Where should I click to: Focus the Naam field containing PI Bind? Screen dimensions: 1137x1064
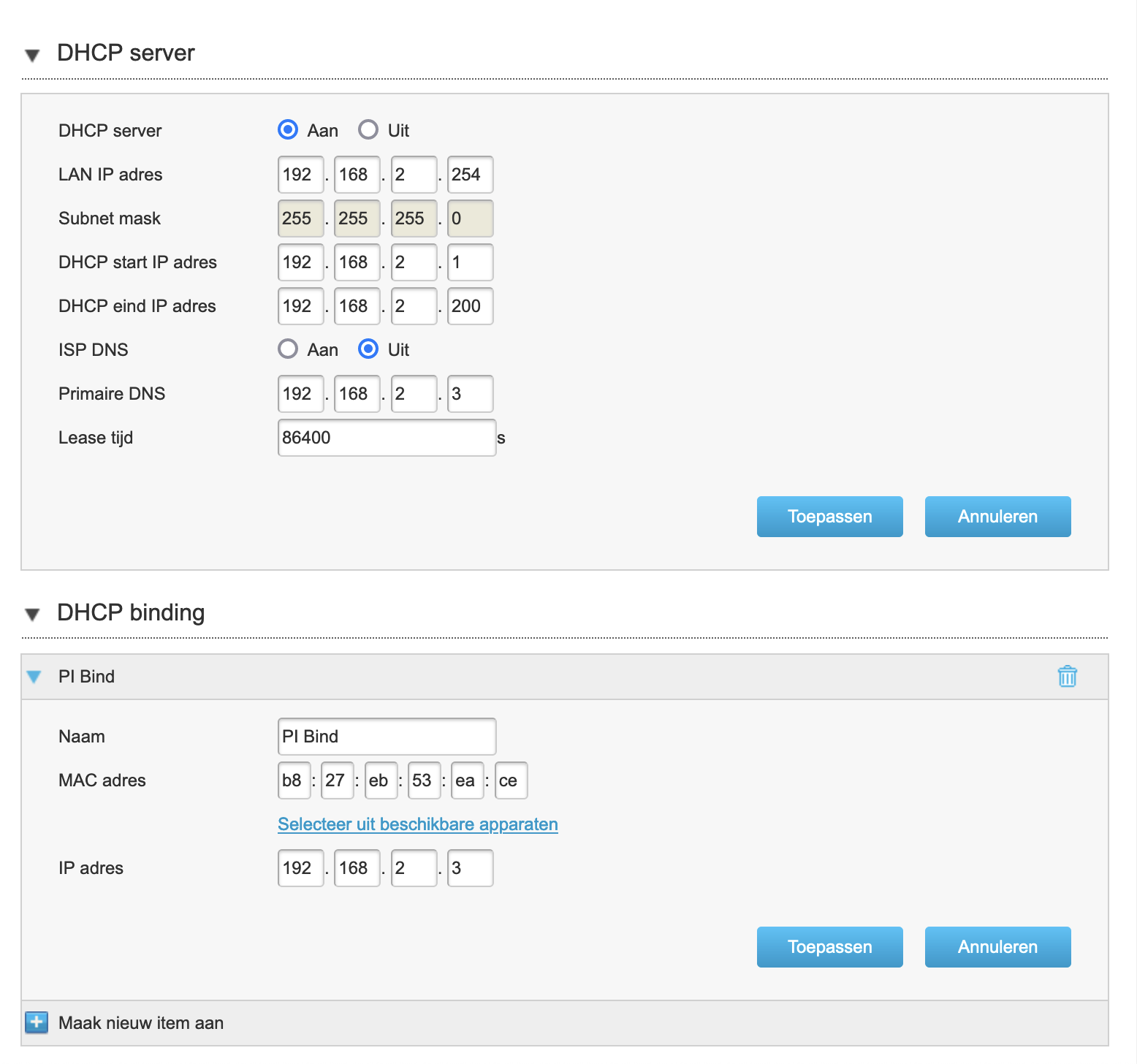pos(387,737)
